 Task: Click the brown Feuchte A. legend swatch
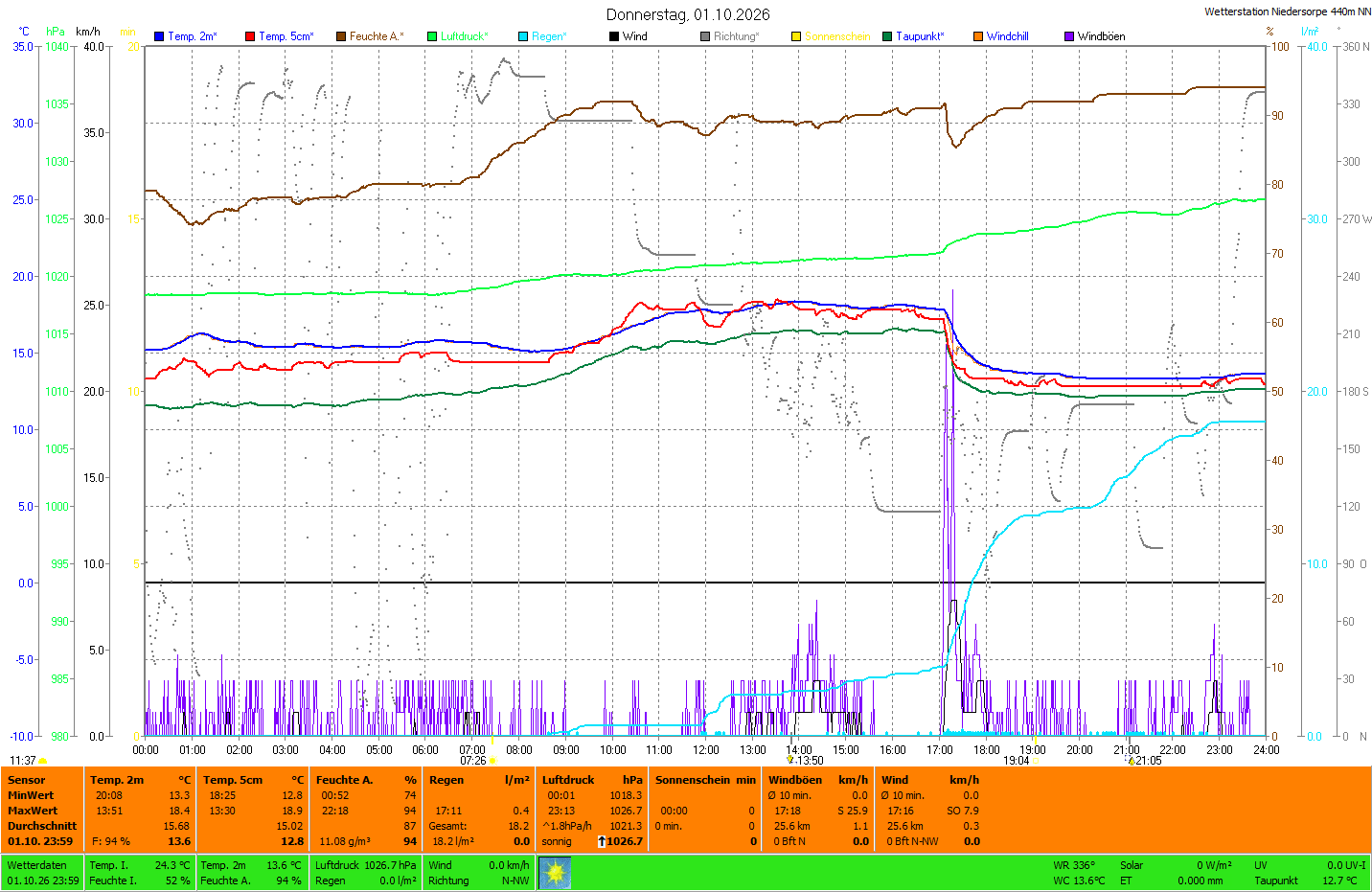(341, 36)
